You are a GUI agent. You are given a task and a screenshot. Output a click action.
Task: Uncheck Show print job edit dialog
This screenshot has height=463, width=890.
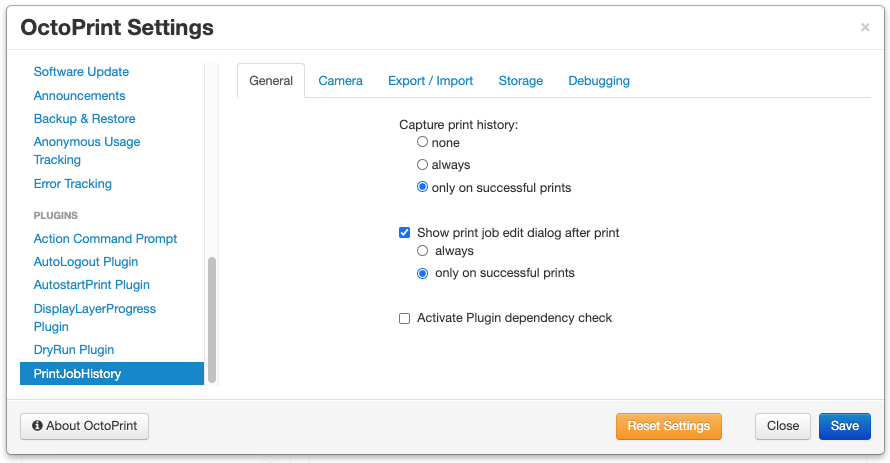tap(405, 233)
